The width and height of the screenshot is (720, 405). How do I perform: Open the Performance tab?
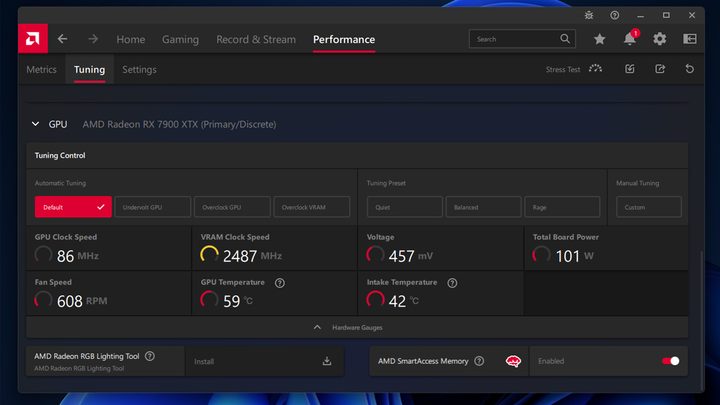pos(344,39)
